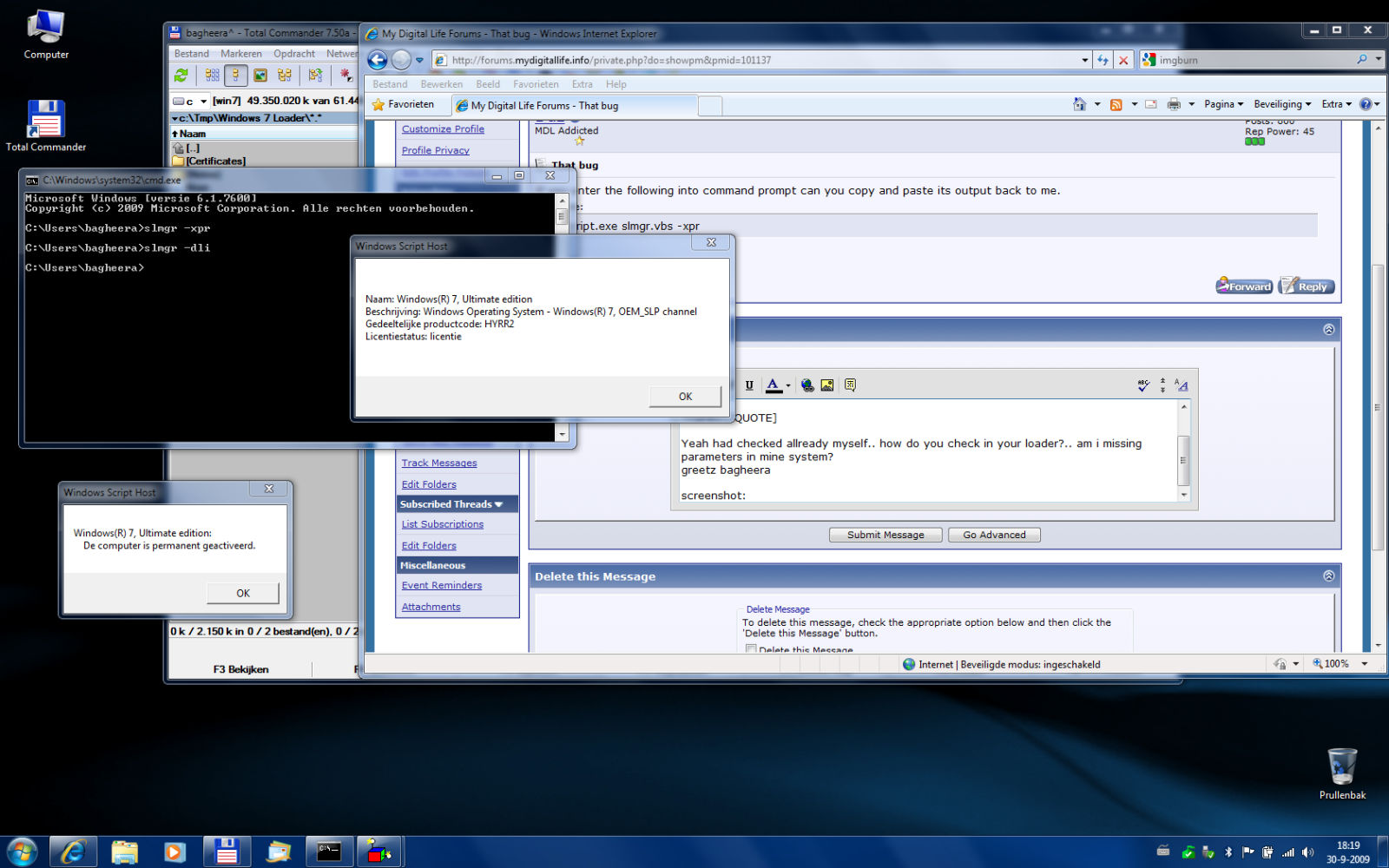Click the Forward button on the message

click(x=1244, y=286)
